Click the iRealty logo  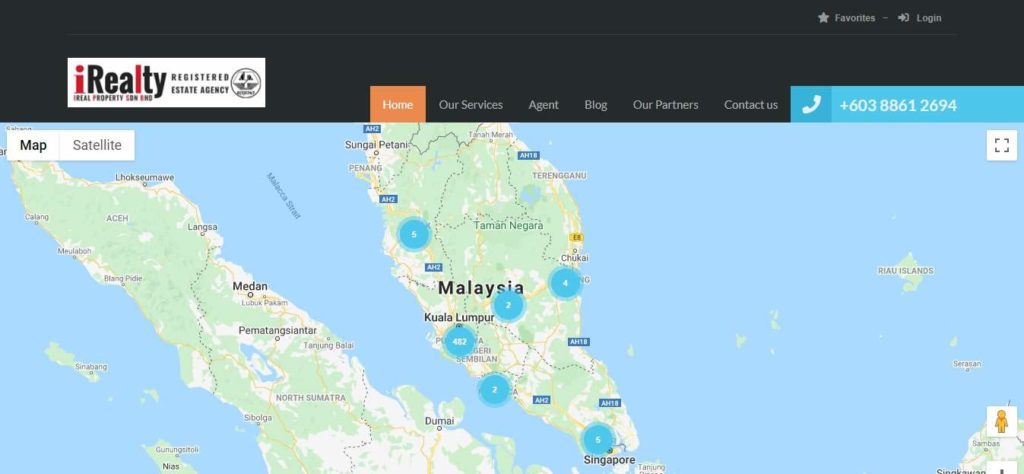click(167, 82)
